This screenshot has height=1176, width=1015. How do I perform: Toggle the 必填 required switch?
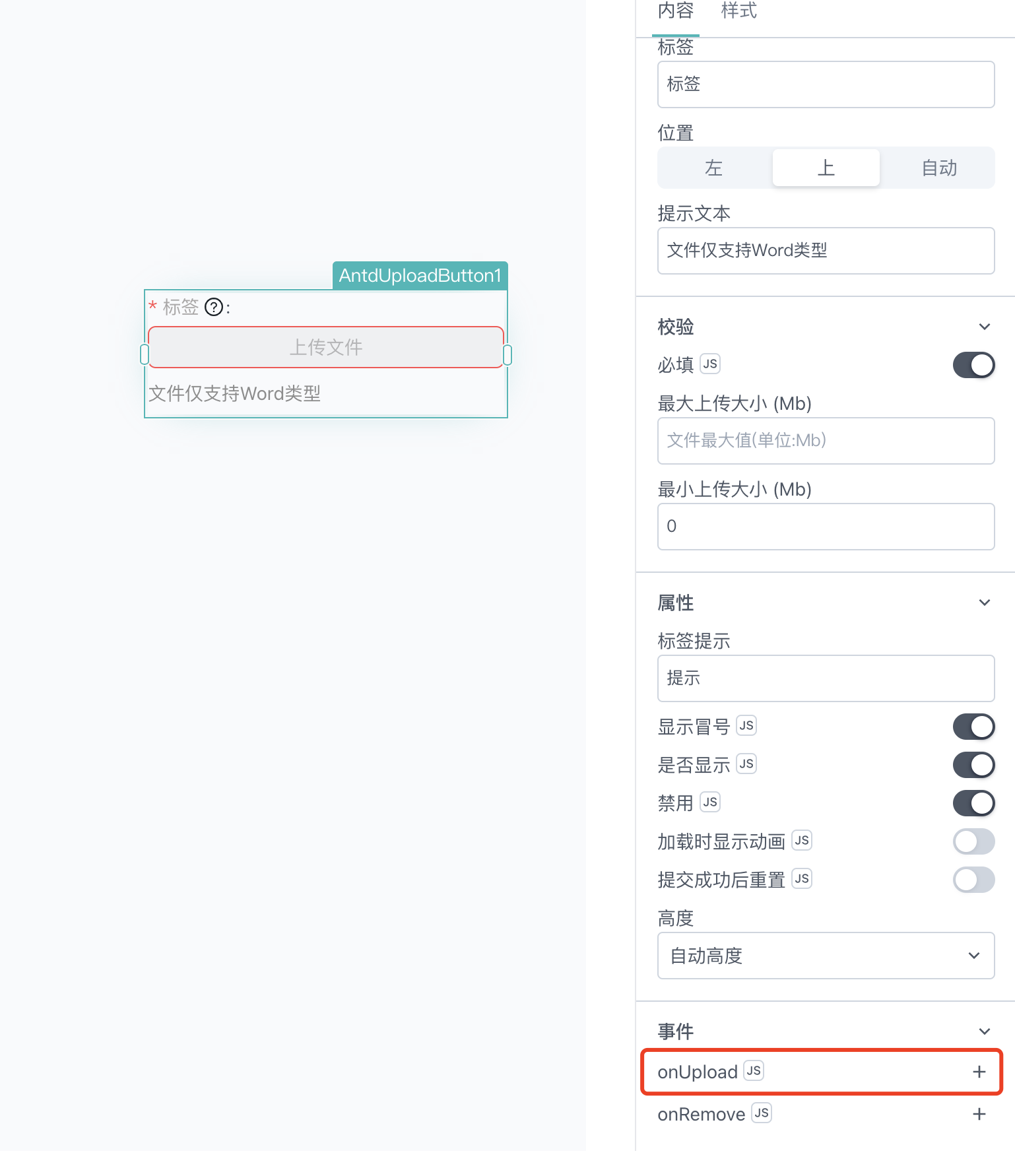[973, 365]
